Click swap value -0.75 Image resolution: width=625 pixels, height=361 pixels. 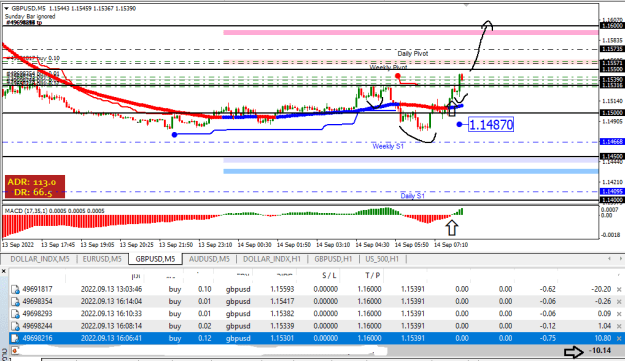pyautogui.click(x=548, y=339)
